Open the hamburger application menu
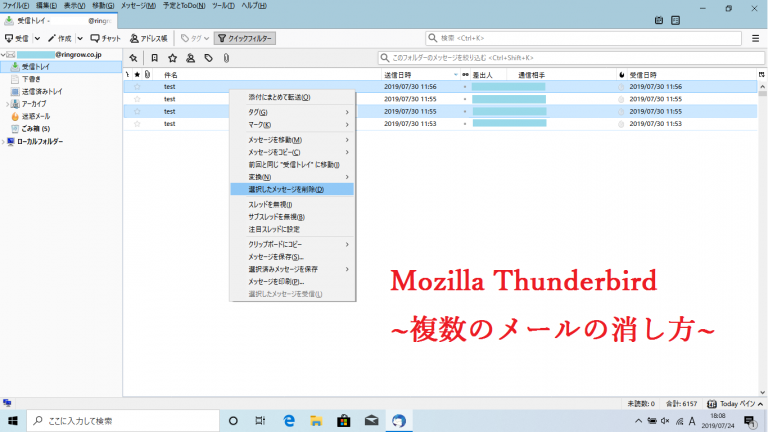The height and width of the screenshot is (432, 768). click(x=756, y=38)
